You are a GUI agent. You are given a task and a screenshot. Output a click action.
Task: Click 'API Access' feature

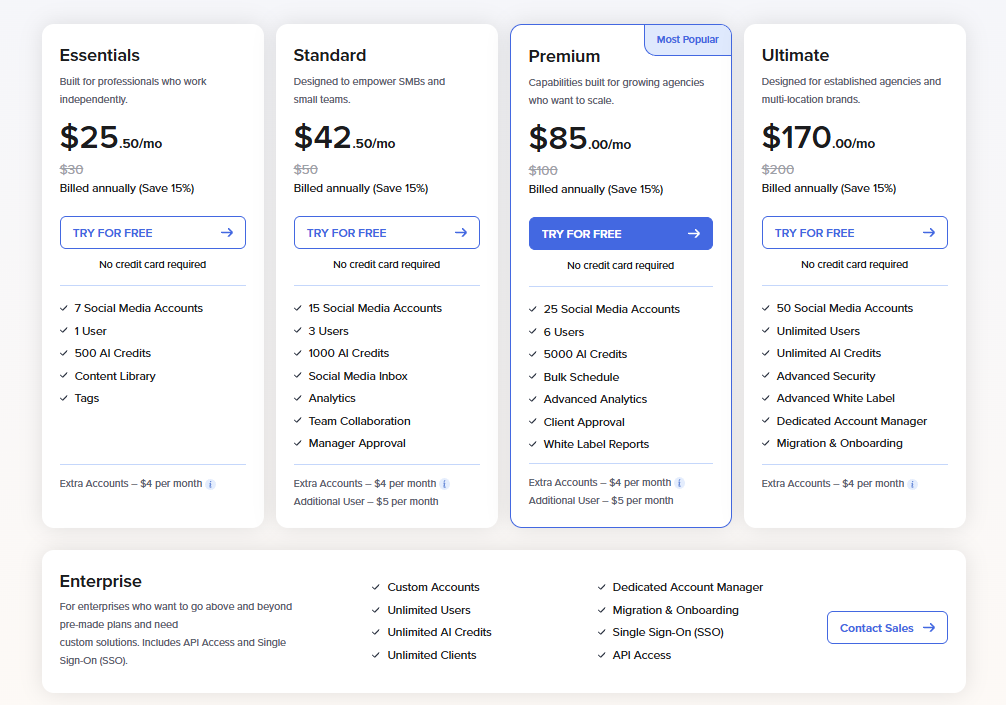coord(642,656)
